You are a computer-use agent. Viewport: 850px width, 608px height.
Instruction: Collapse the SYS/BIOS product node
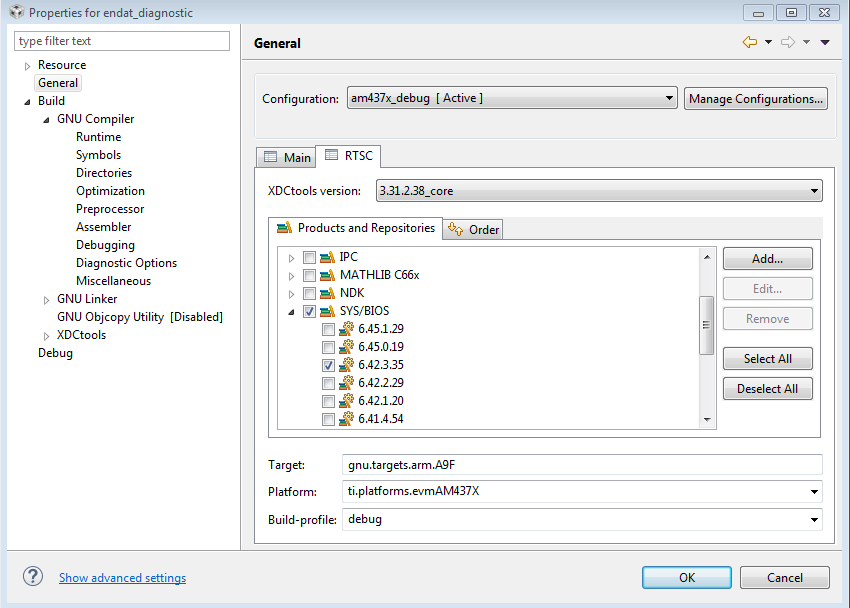click(x=291, y=312)
